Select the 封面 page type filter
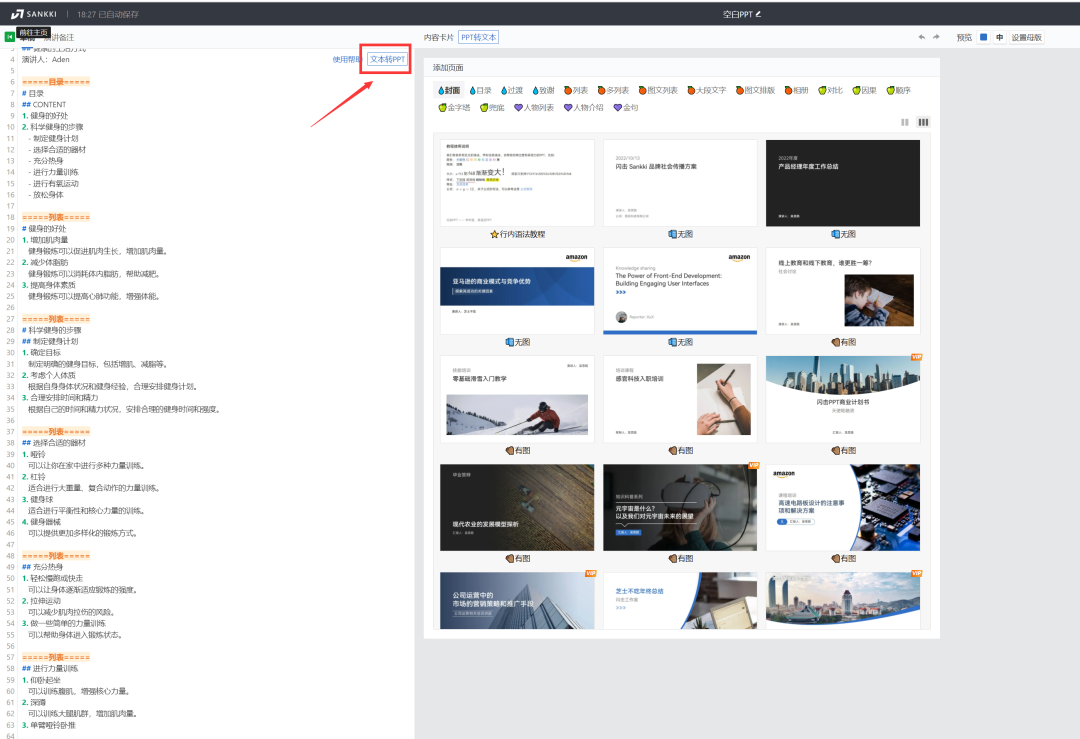Viewport: 1080px width, 739px height. [449, 90]
